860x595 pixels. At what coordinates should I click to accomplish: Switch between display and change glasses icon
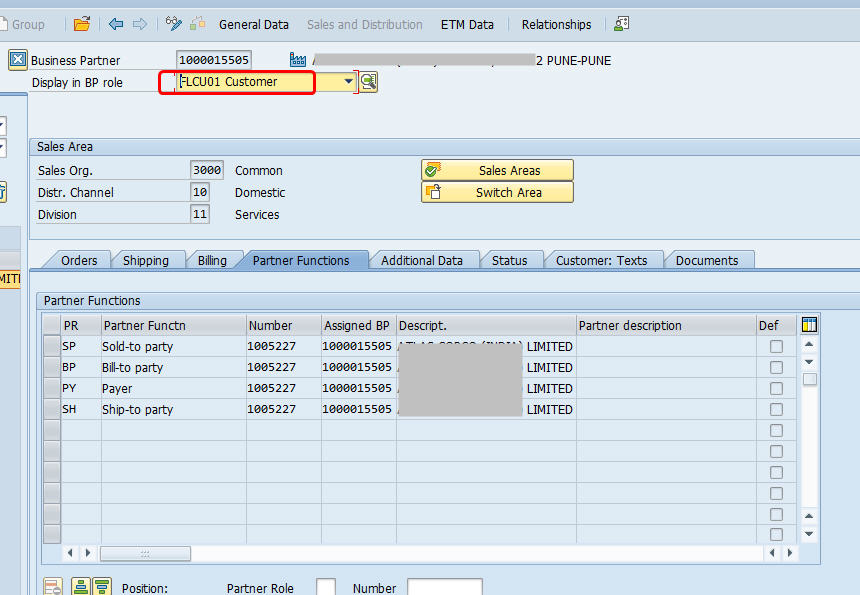173,24
